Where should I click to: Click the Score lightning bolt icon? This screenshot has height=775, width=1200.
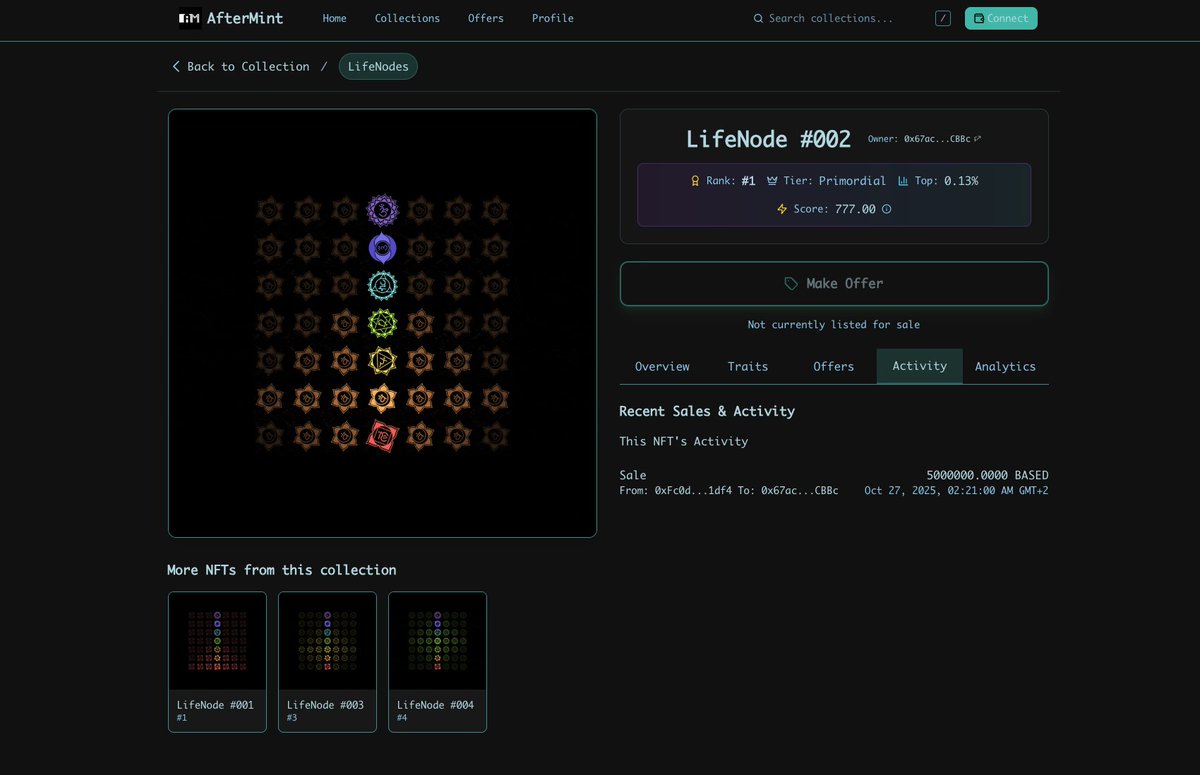pos(782,209)
